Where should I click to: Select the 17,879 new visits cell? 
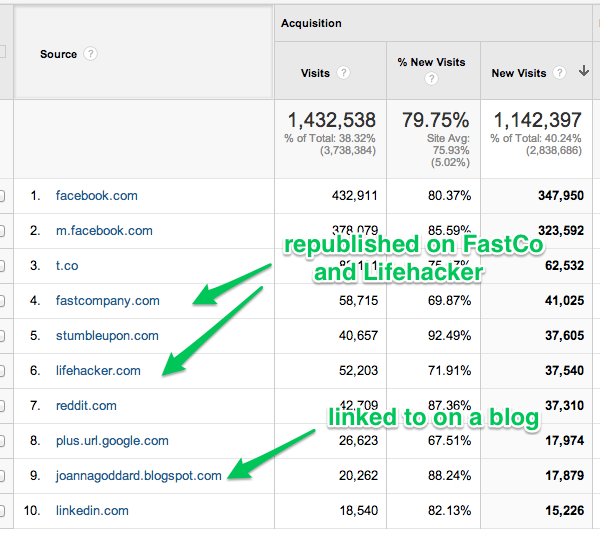564,476
